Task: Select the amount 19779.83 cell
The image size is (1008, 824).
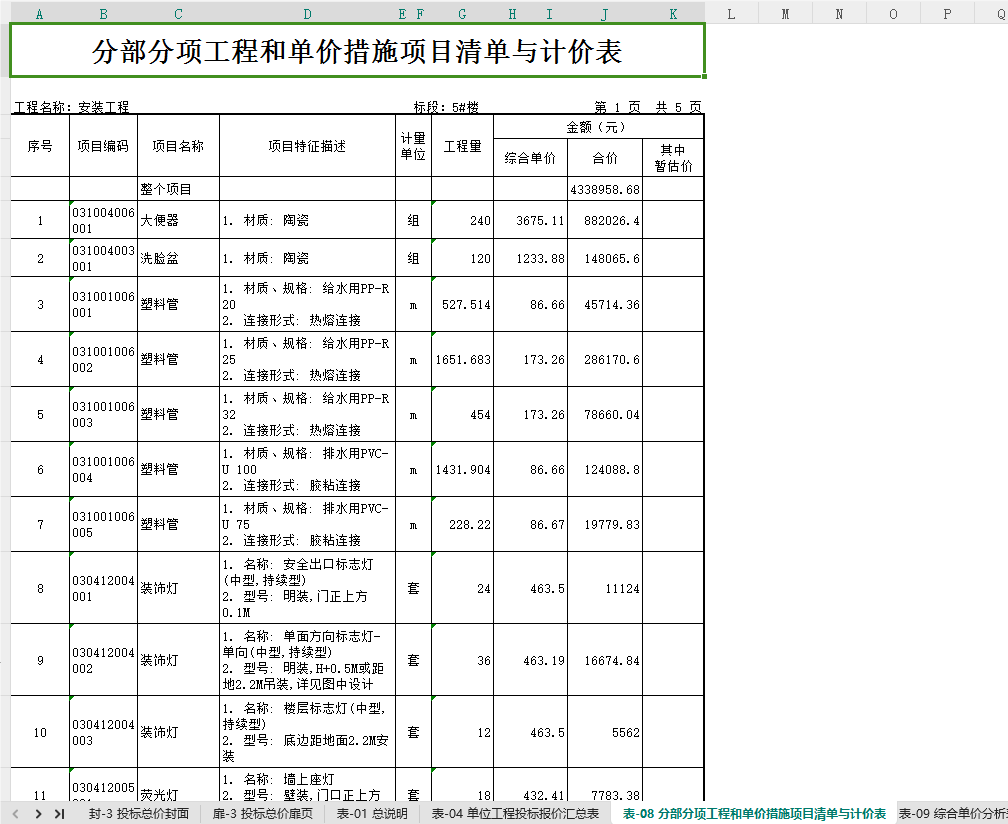Action: [x=605, y=524]
